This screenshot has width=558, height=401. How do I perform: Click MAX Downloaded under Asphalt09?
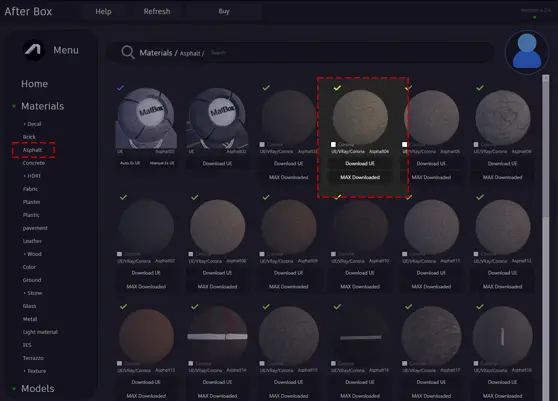(x=289, y=286)
